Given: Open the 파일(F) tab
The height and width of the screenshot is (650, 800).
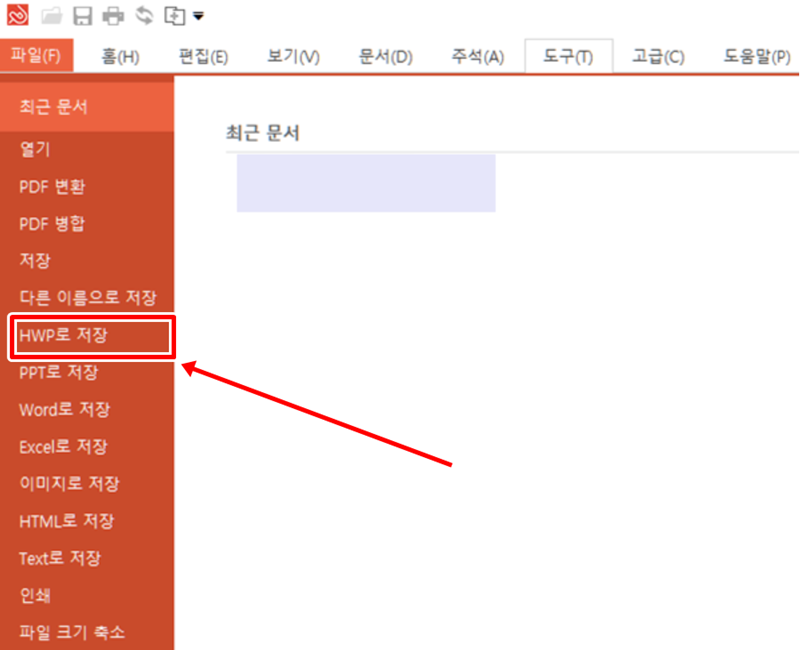Looking at the screenshot, I should (x=36, y=55).
